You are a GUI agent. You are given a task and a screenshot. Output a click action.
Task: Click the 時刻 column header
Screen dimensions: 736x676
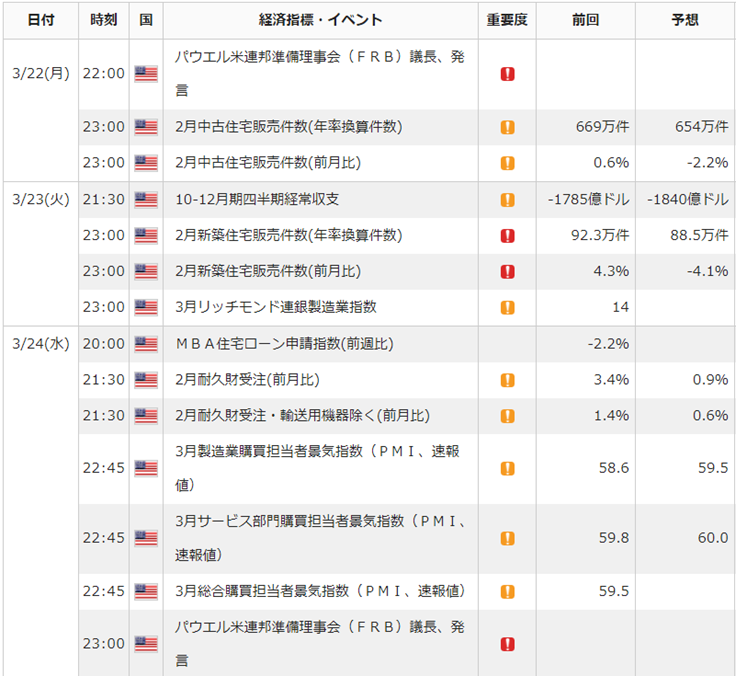tap(104, 20)
